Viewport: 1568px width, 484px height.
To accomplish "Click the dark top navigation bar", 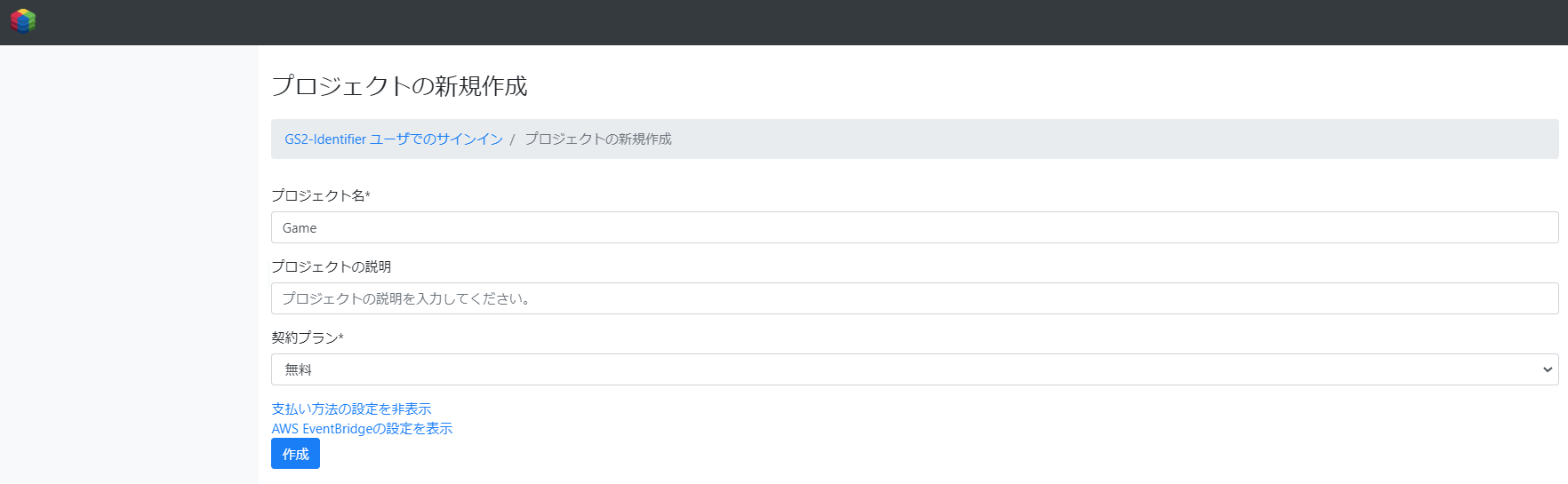I will point(800,22).
